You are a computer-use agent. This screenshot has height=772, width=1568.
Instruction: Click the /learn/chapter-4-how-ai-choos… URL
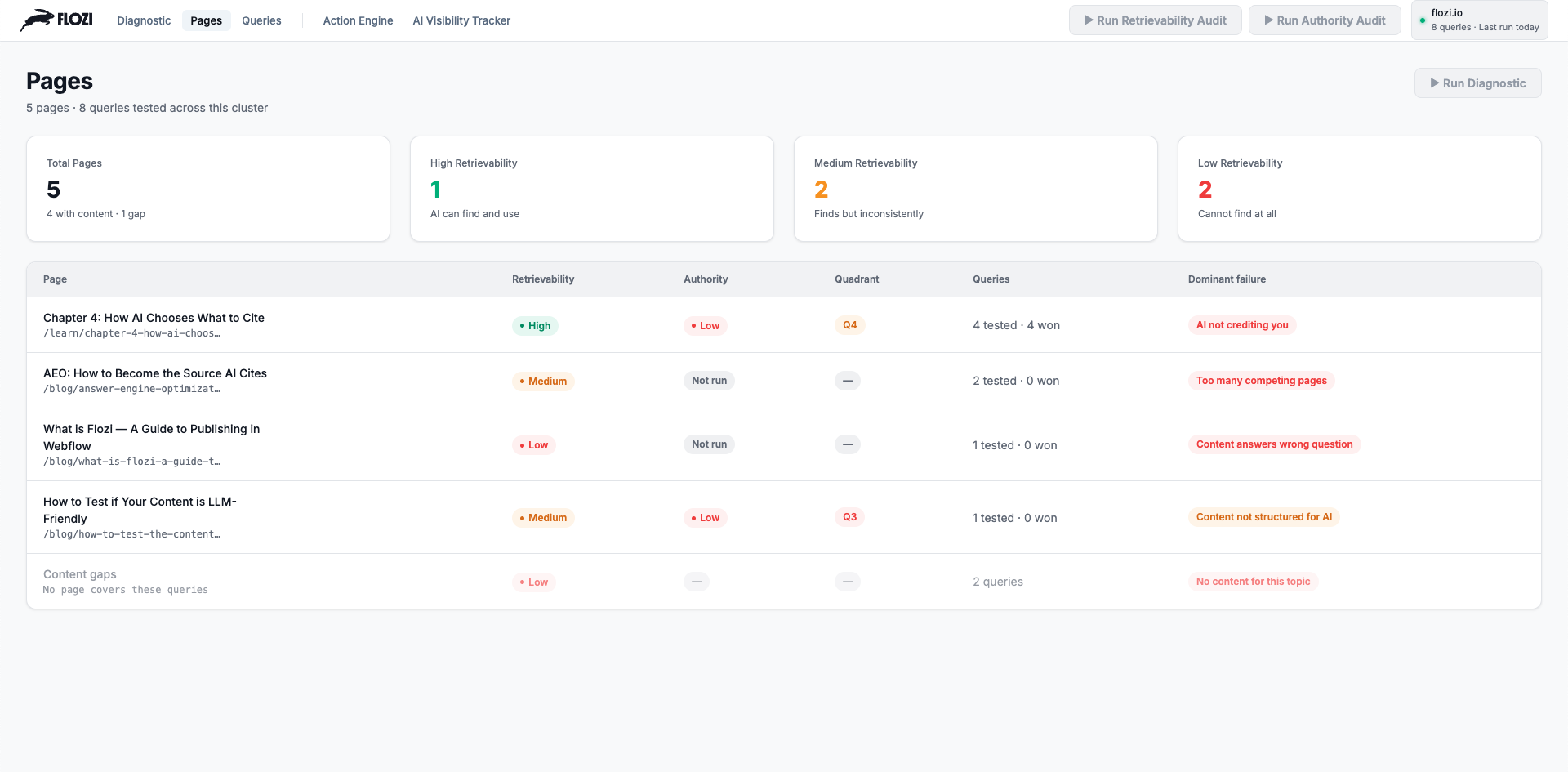(x=131, y=333)
